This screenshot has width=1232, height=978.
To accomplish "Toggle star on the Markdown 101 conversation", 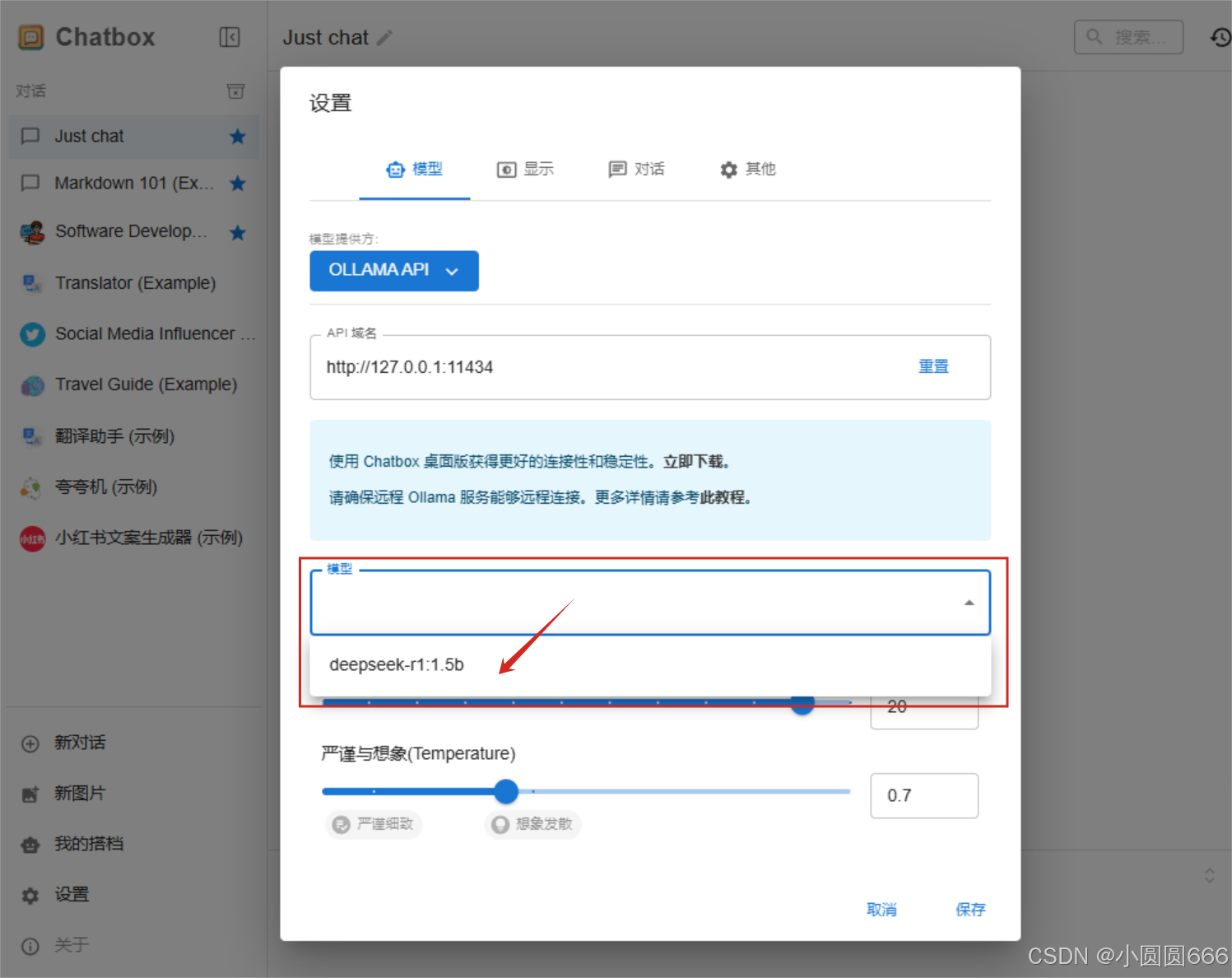I will click(x=238, y=184).
